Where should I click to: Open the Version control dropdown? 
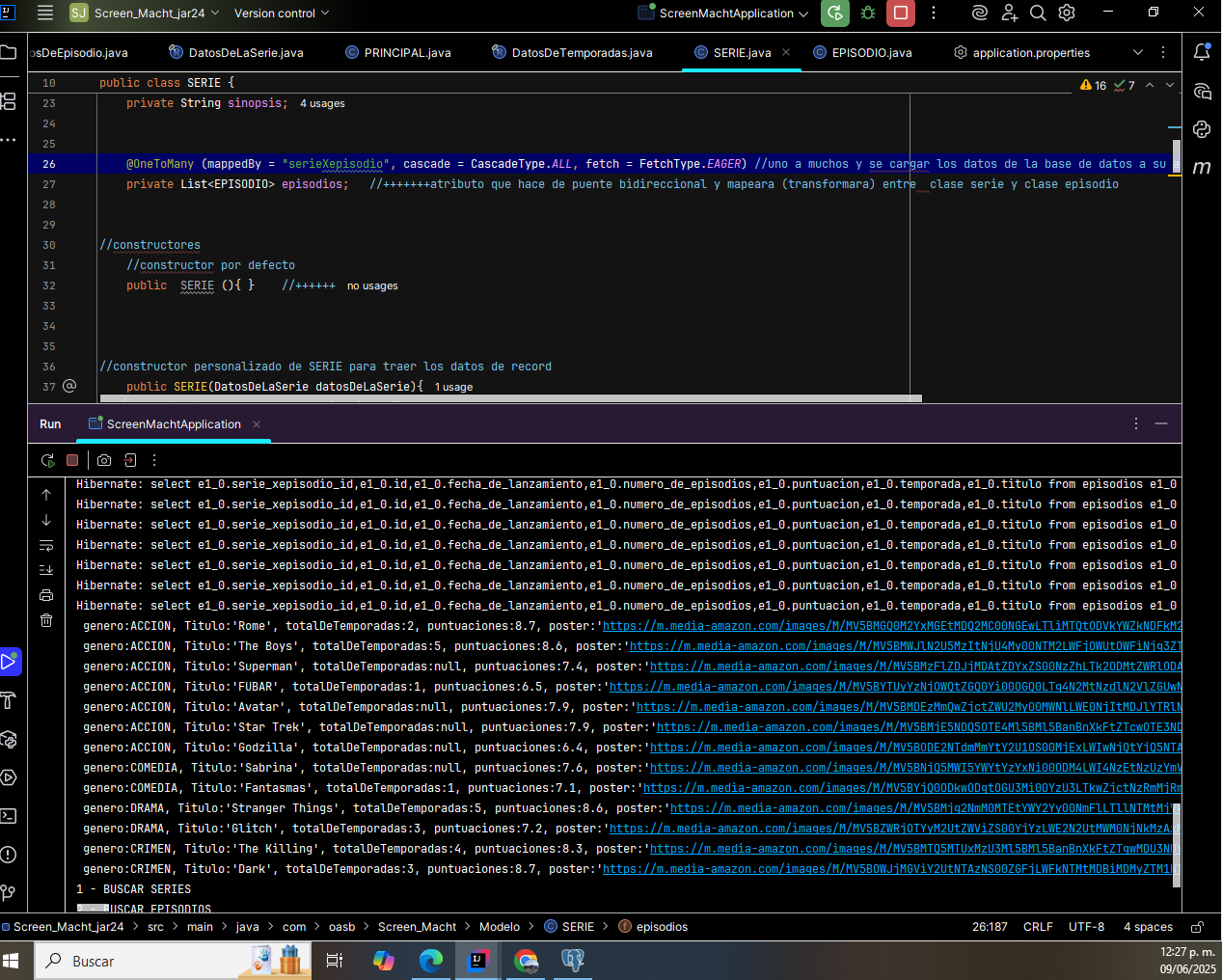point(282,13)
